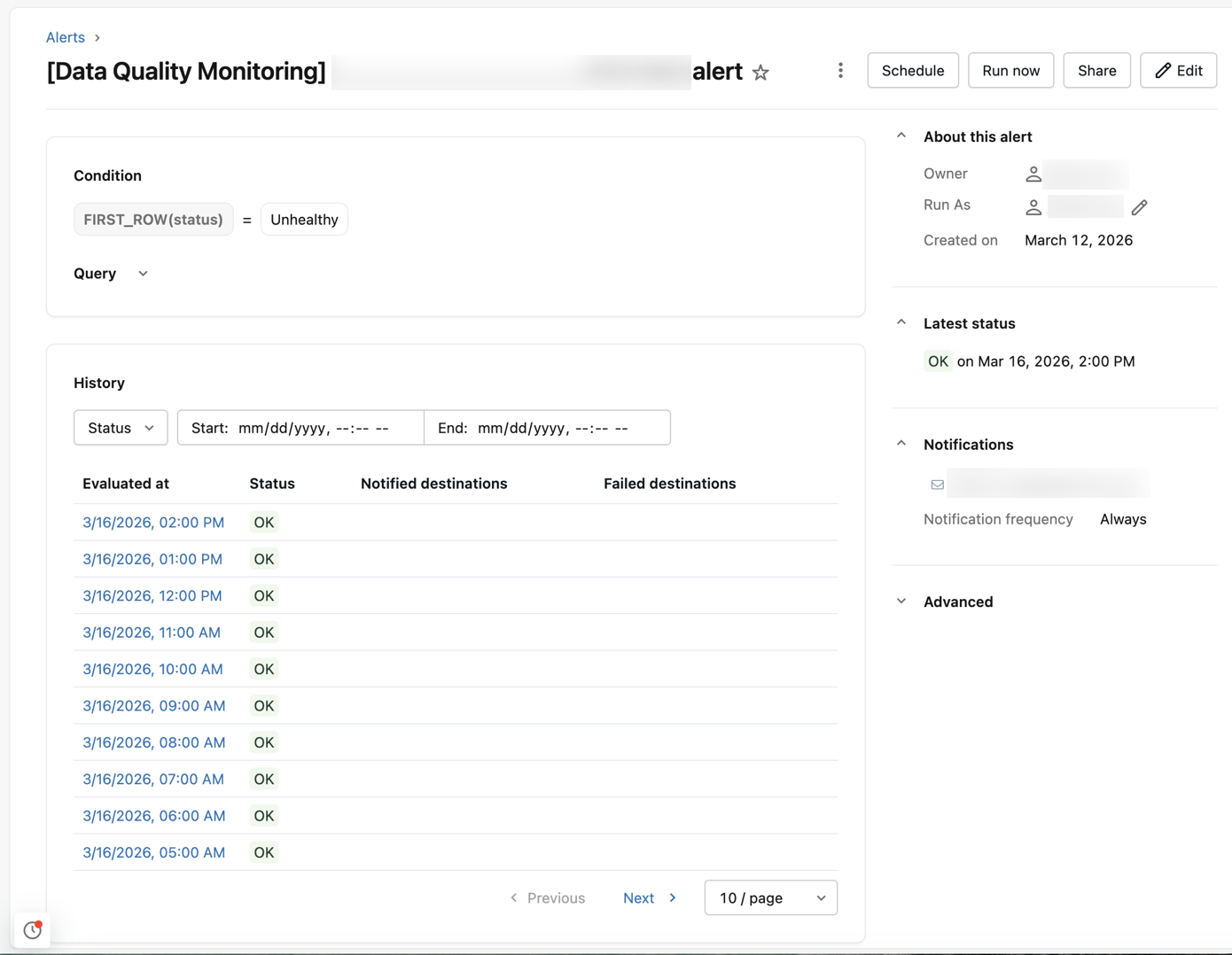1232x955 pixels.
Task: Collapse the Latest status section
Action: click(901, 323)
